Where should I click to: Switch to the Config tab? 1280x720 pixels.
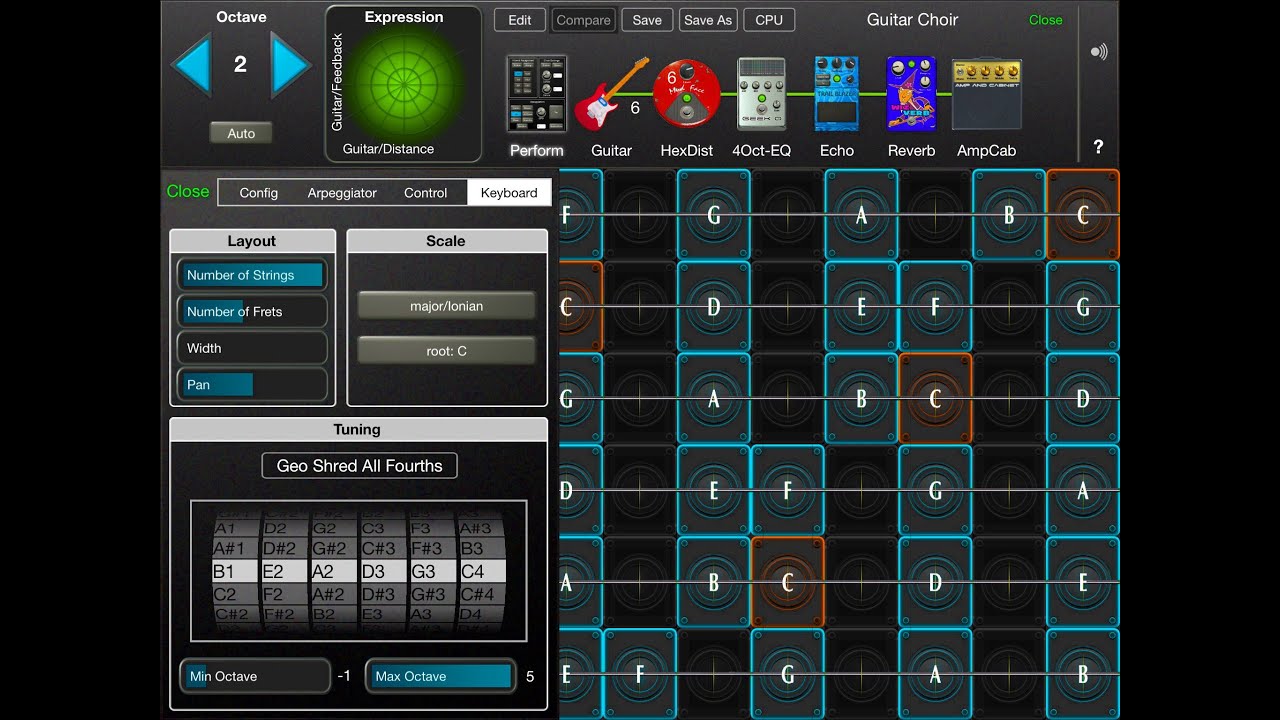pyautogui.click(x=258, y=193)
